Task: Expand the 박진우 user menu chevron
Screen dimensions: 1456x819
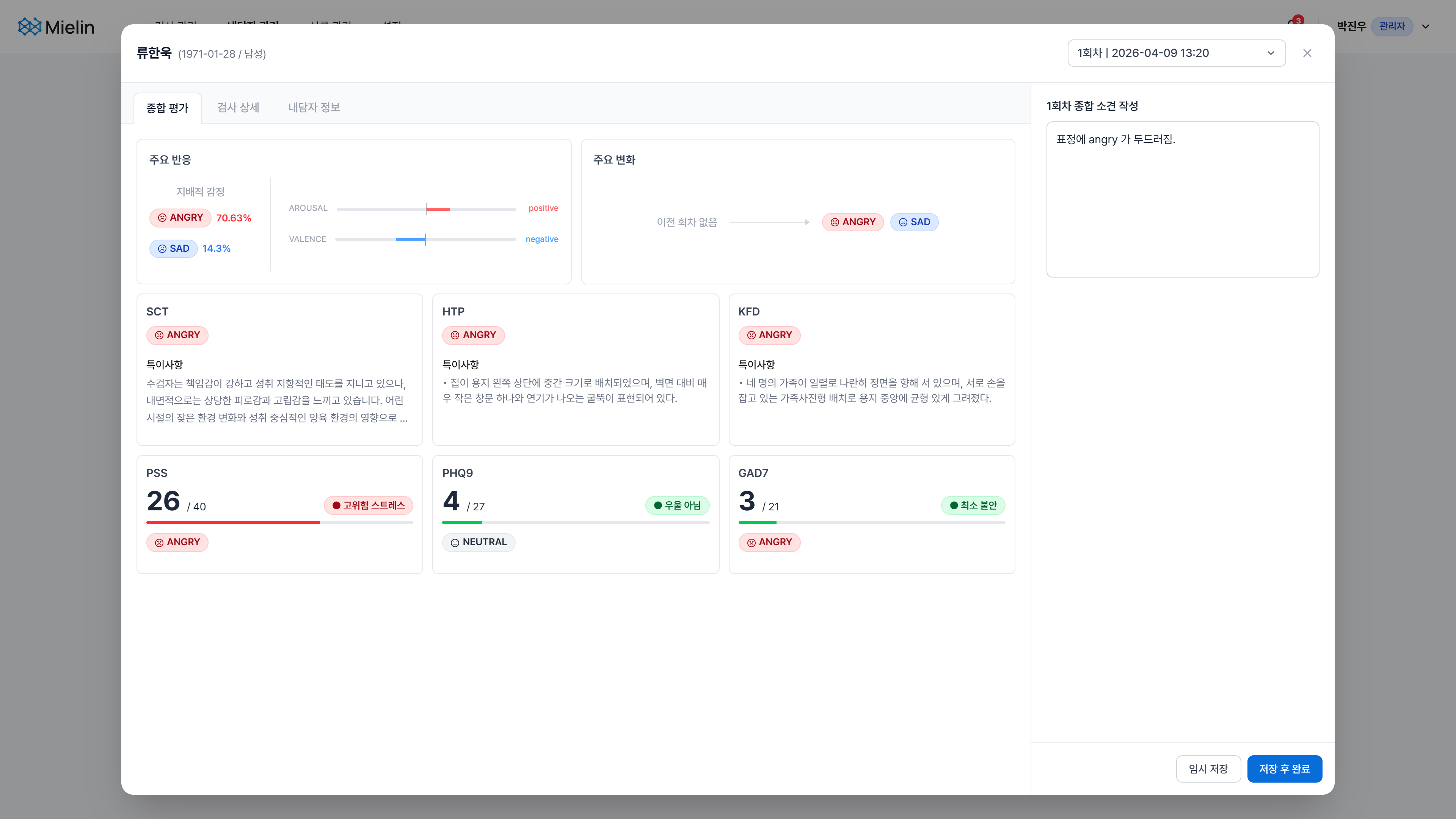Action: [x=1426, y=27]
